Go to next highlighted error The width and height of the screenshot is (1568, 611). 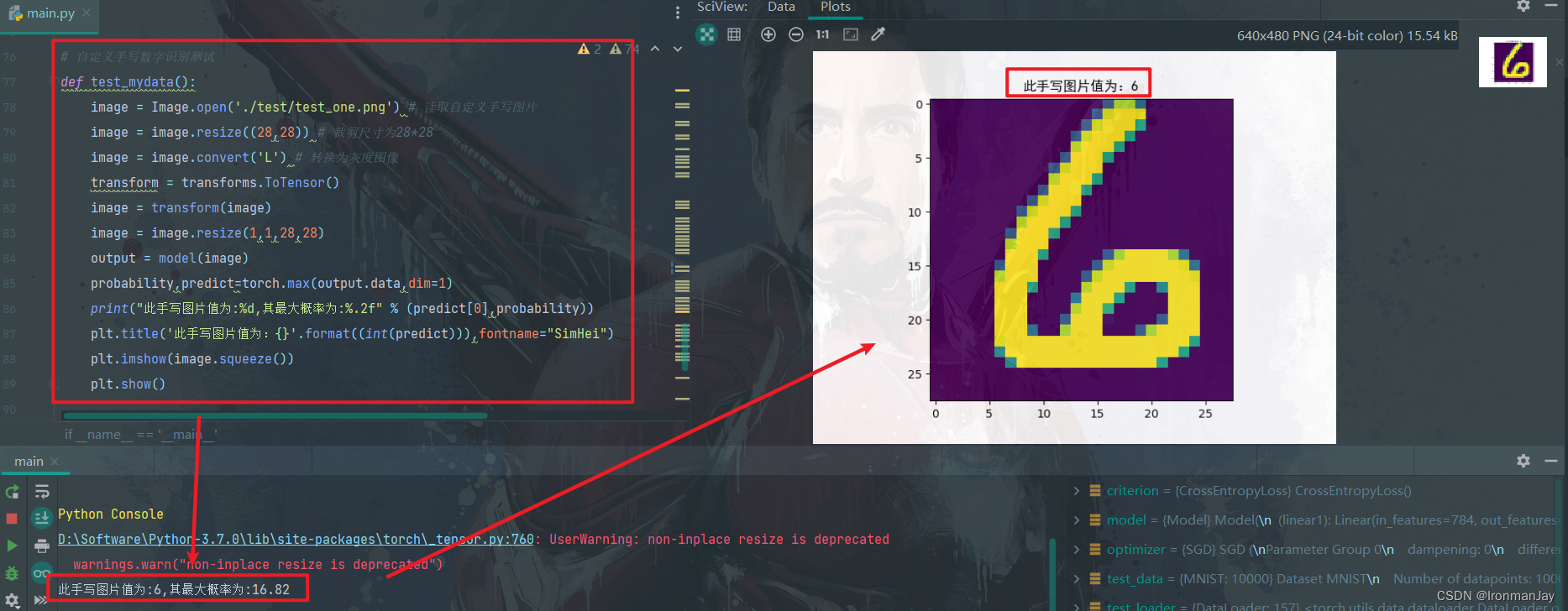point(678,49)
